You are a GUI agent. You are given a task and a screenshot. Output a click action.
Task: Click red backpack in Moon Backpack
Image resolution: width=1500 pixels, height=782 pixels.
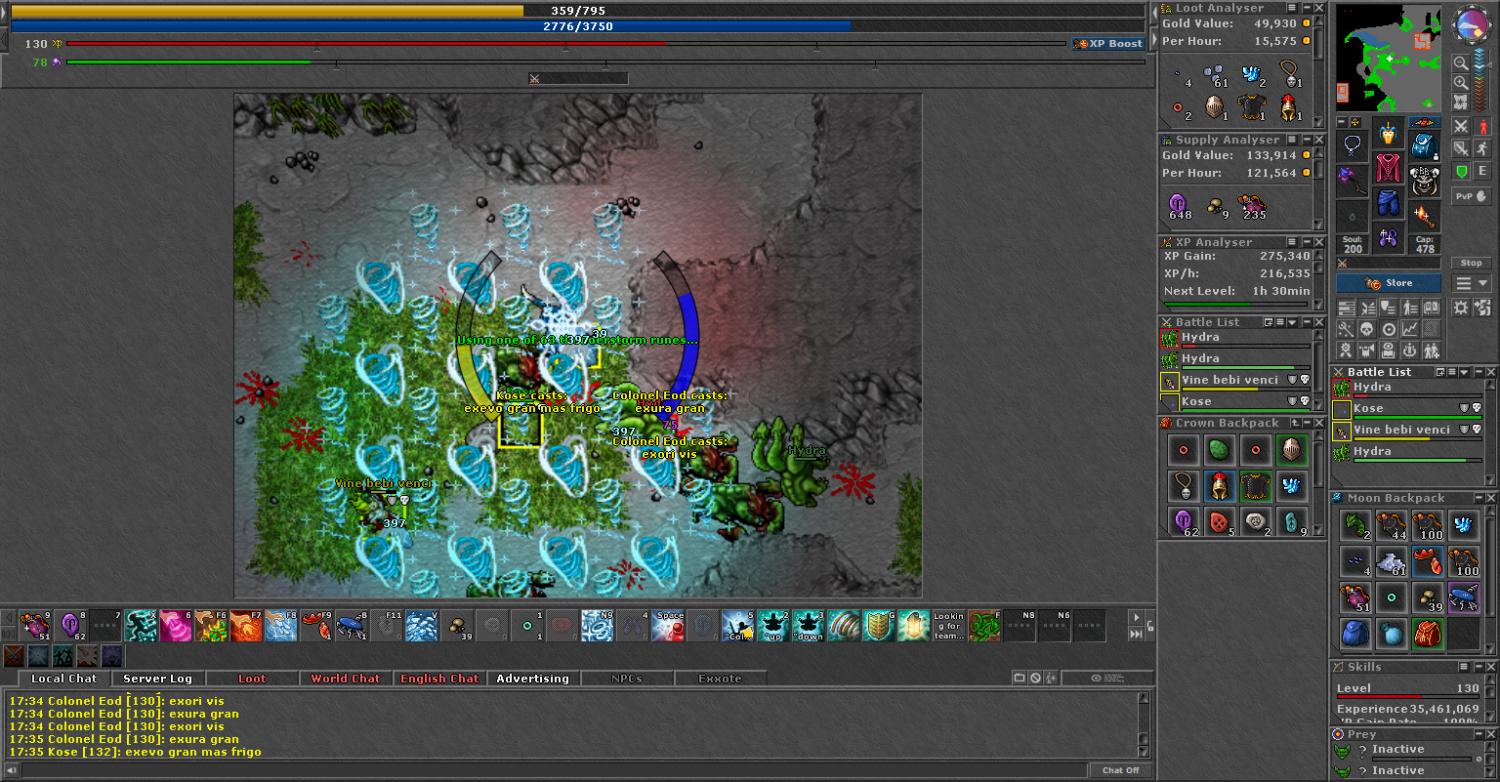click(1427, 633)
